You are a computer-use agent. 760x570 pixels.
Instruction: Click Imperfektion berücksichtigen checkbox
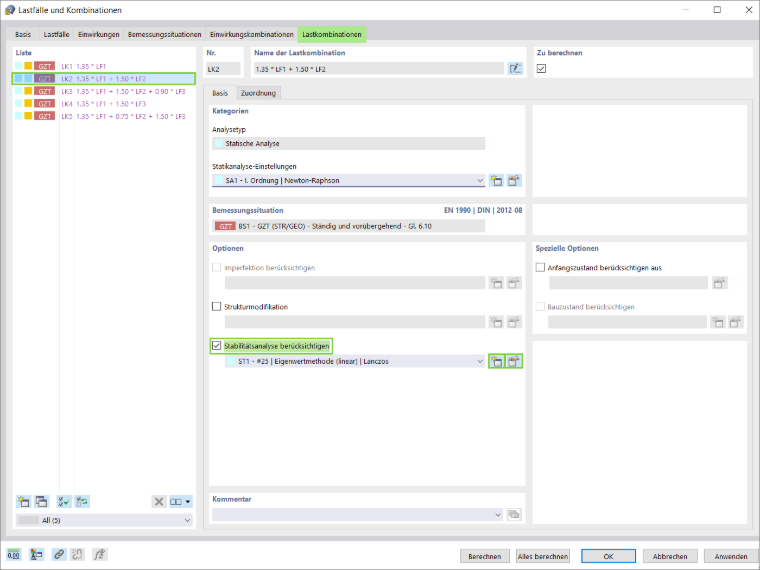217,267
